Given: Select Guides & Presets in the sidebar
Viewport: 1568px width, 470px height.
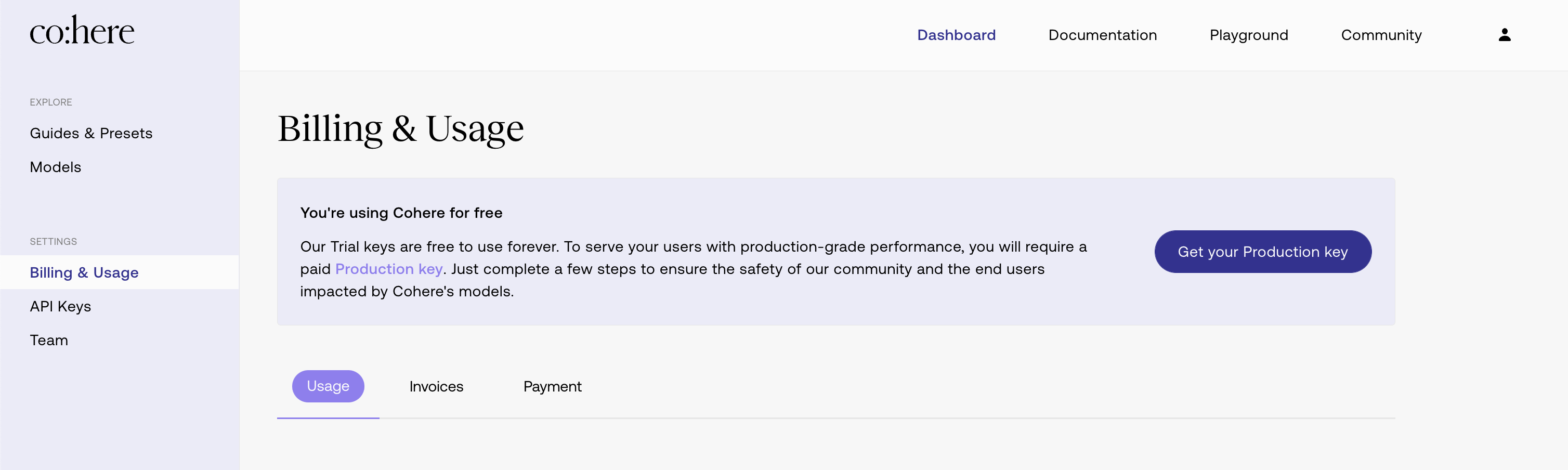Looking at the screenshot, I should coord(92,133).
